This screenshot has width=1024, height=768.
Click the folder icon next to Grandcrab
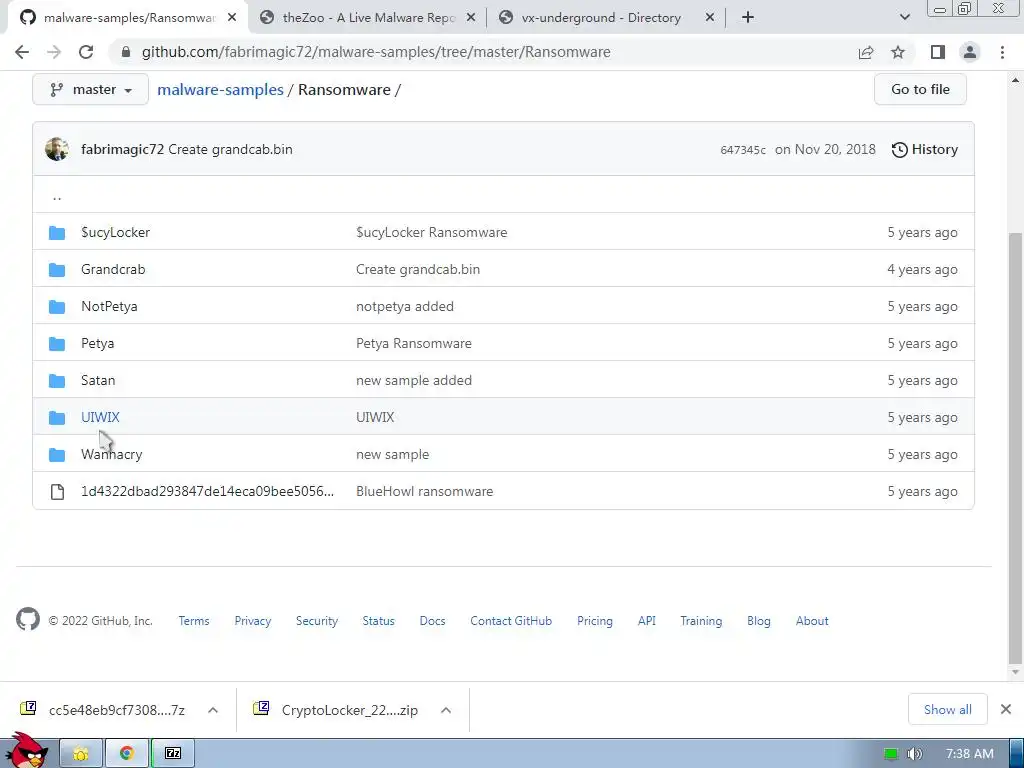tap(57, 270)
